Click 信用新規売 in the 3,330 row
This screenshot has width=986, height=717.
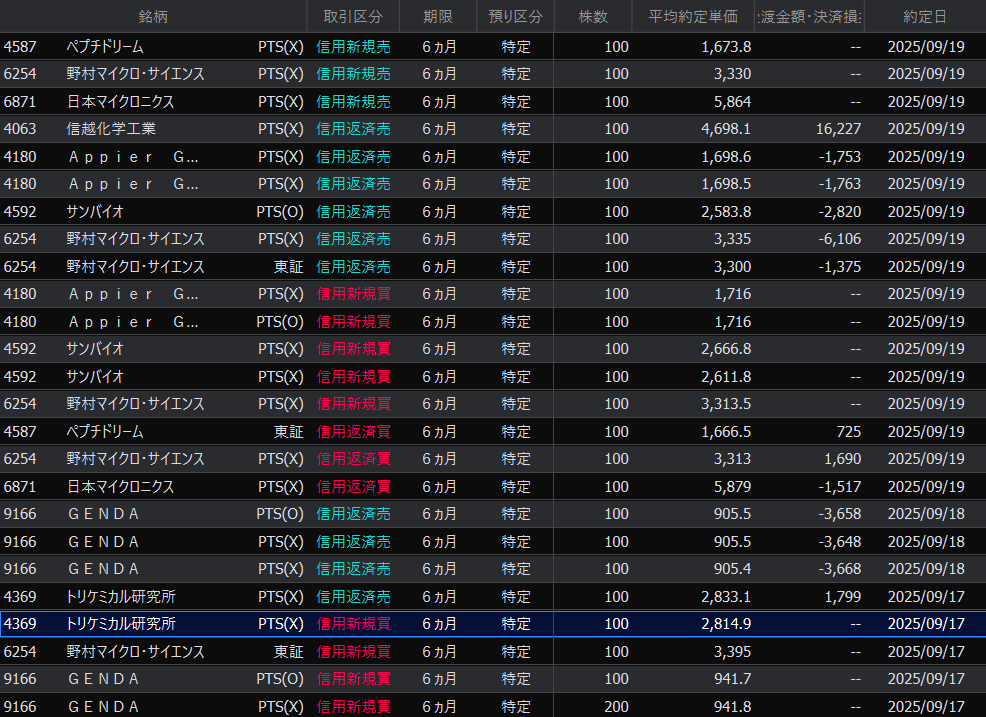(x=353, y=74)
